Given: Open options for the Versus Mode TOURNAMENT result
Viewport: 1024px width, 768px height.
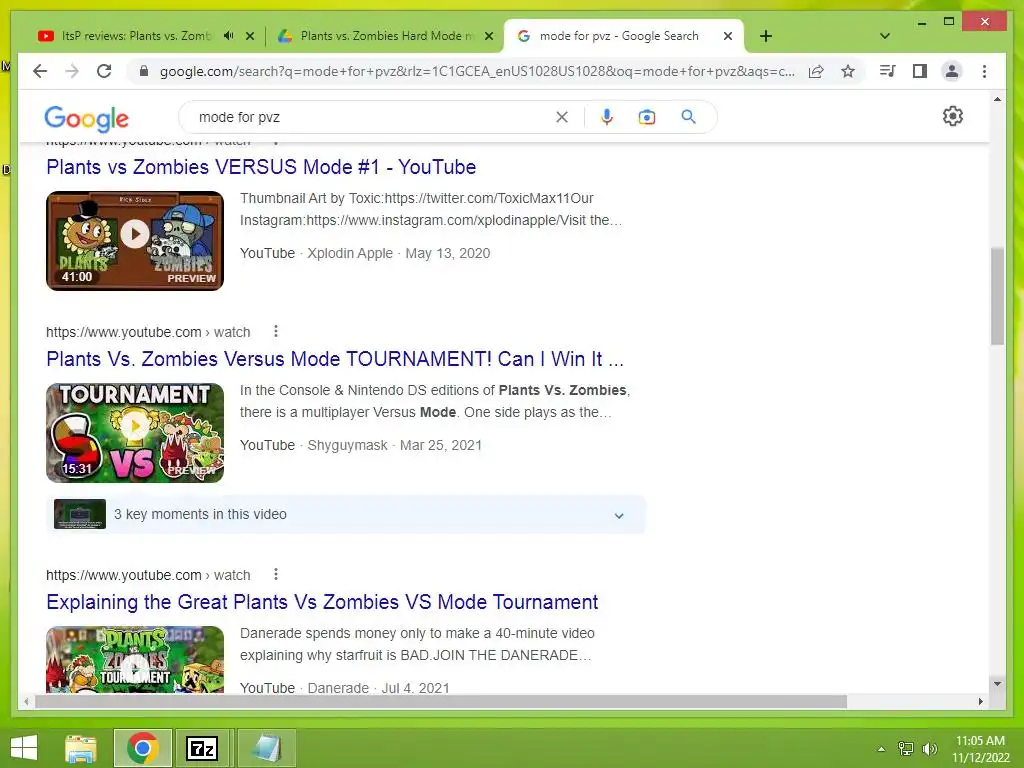Looking at the screenshot, I should (276, 332).
